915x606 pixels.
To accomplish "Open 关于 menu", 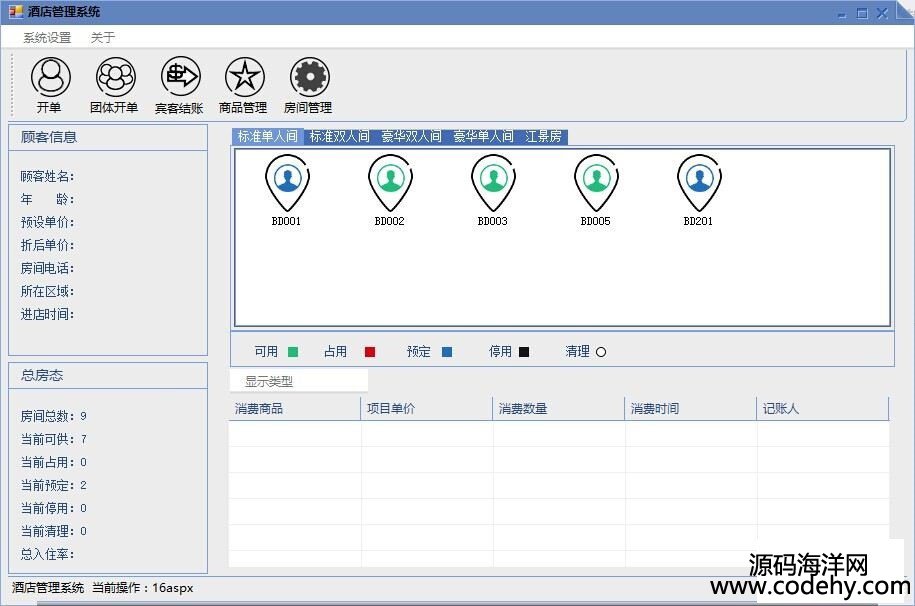I will click(x=103, y=38).
